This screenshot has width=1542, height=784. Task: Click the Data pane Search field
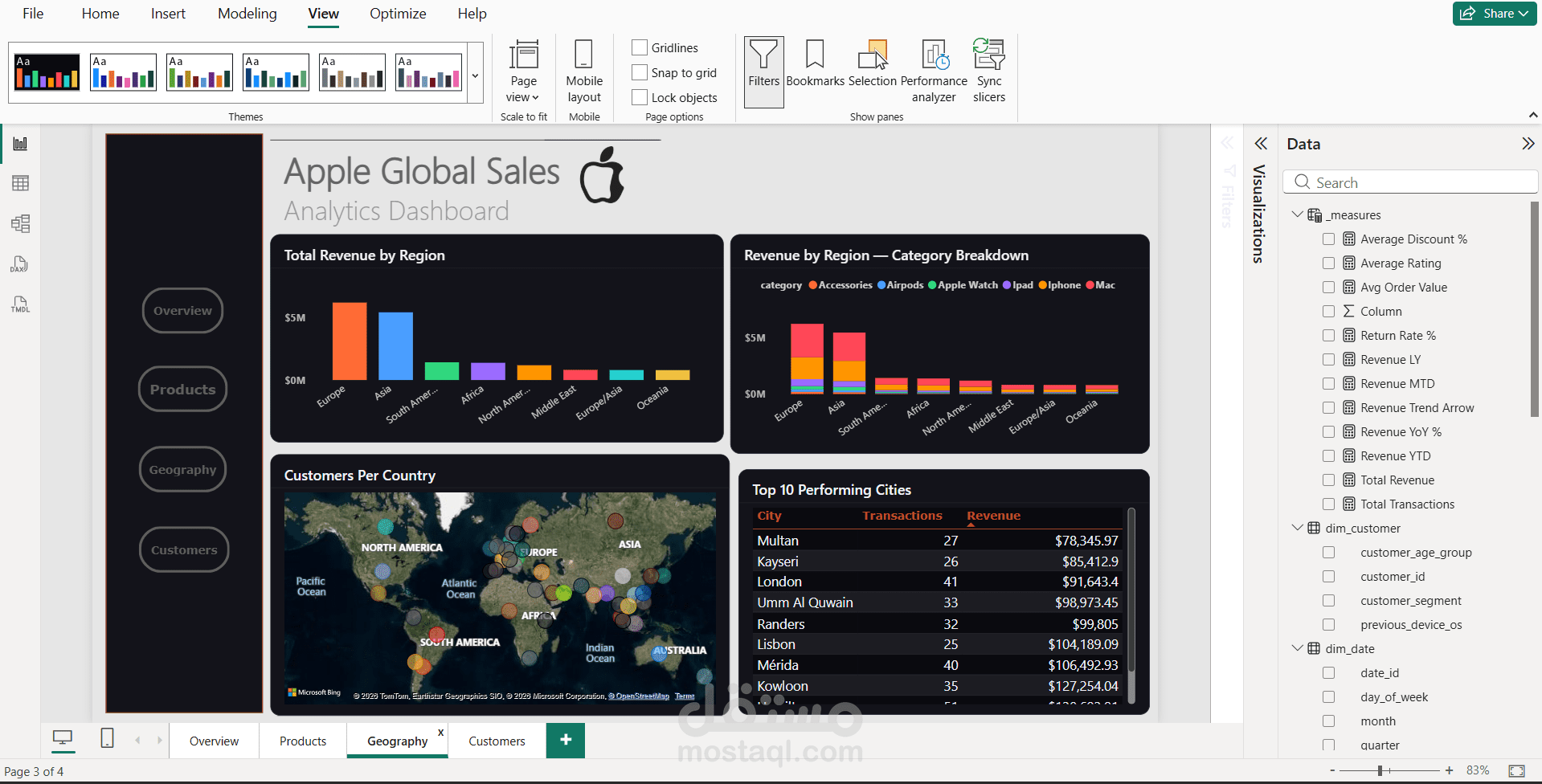click(x=1410, y=182)
